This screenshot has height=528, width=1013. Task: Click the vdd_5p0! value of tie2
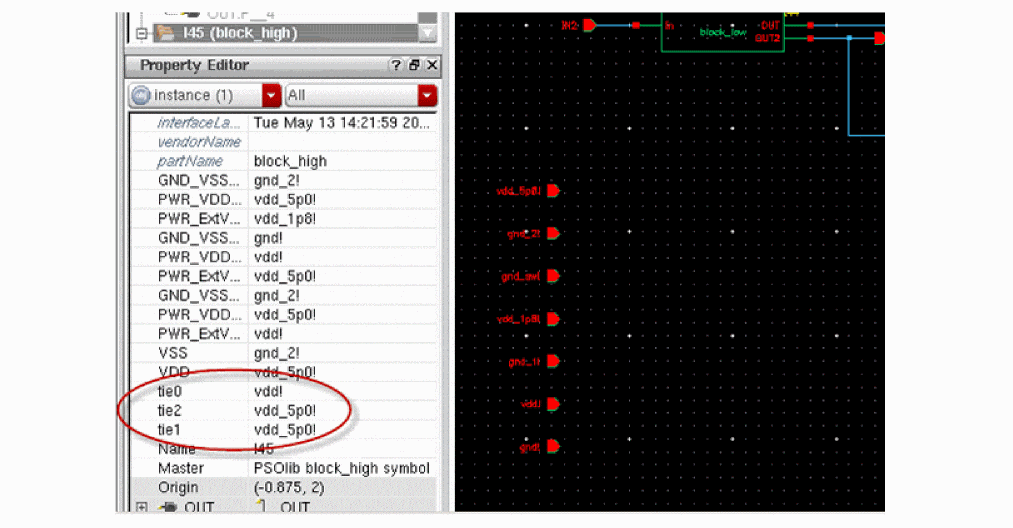coord(285,410)
